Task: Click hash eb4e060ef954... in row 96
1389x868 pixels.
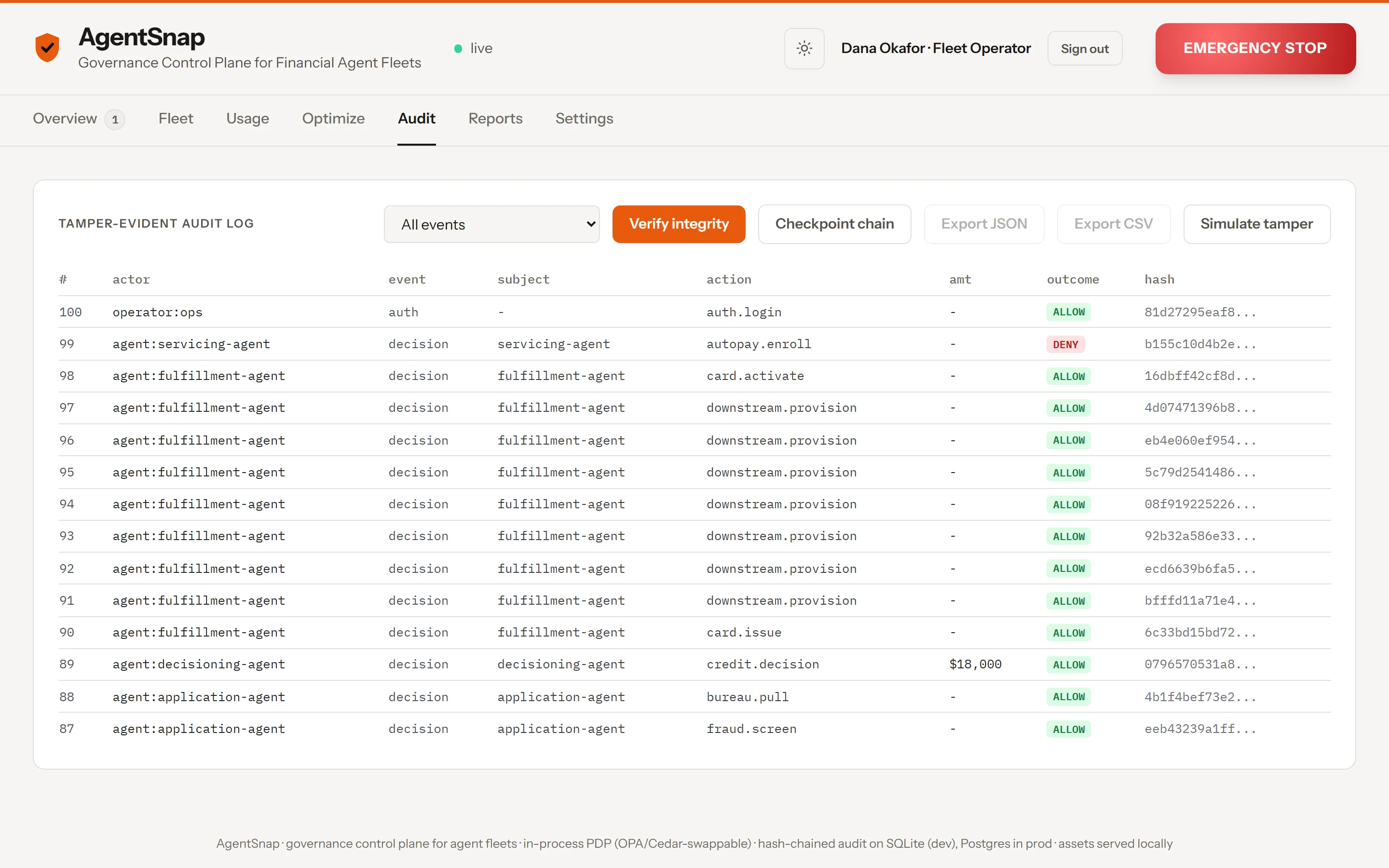Action: (x=1200, y=440)
